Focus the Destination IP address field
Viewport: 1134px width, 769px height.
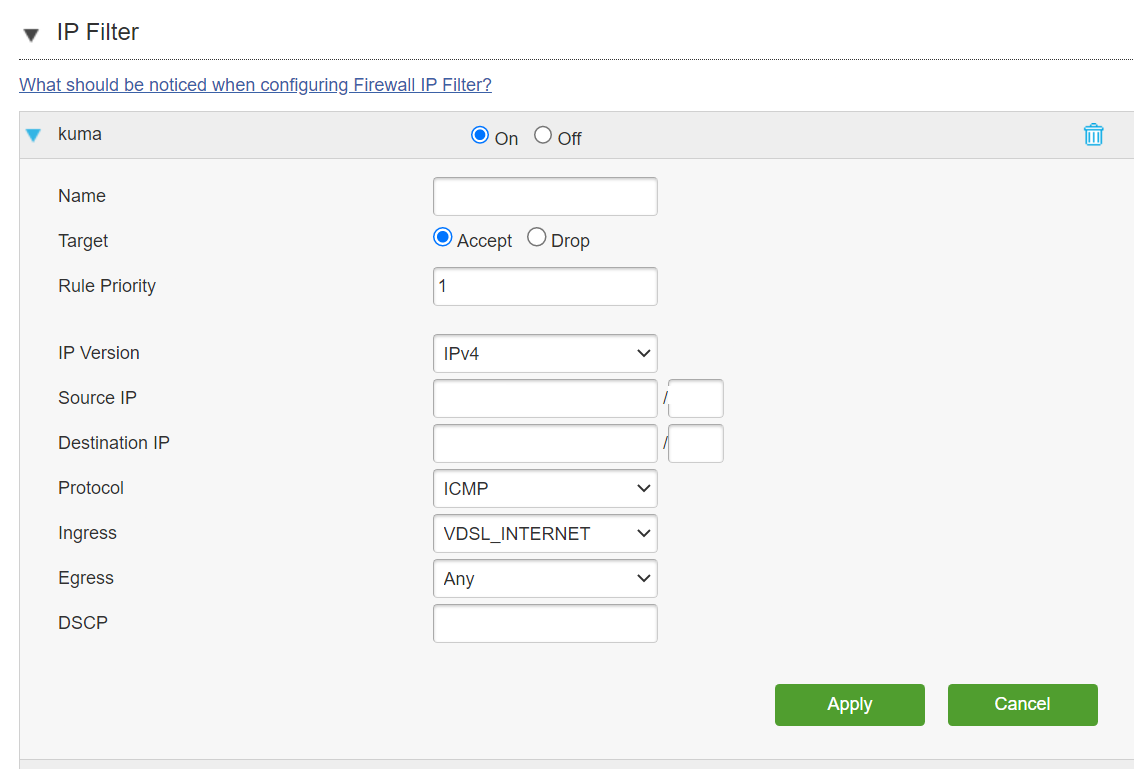click(545, 443)
